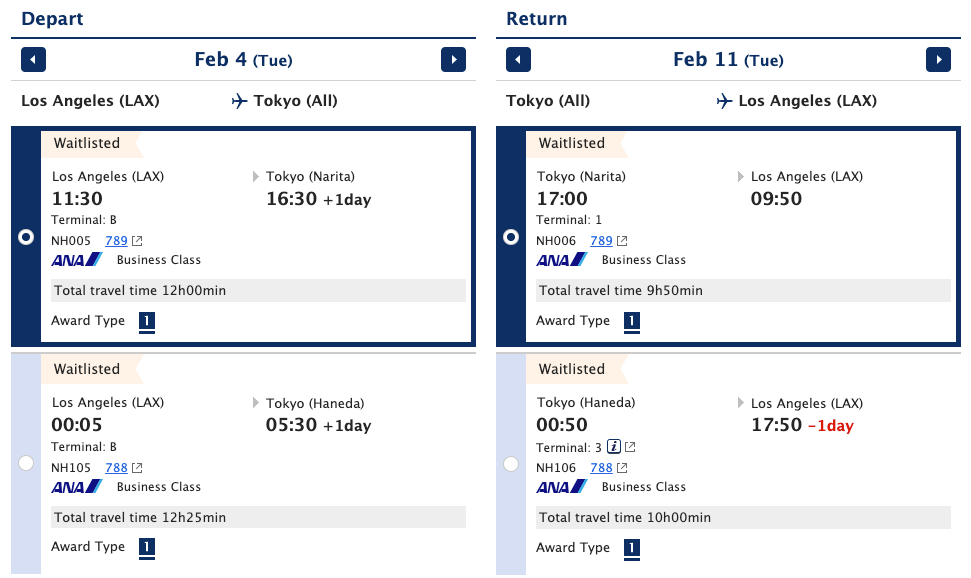Go to next return date after Feb 11
971x578 pixels.
pyautogui.click(x=938, y=60)
